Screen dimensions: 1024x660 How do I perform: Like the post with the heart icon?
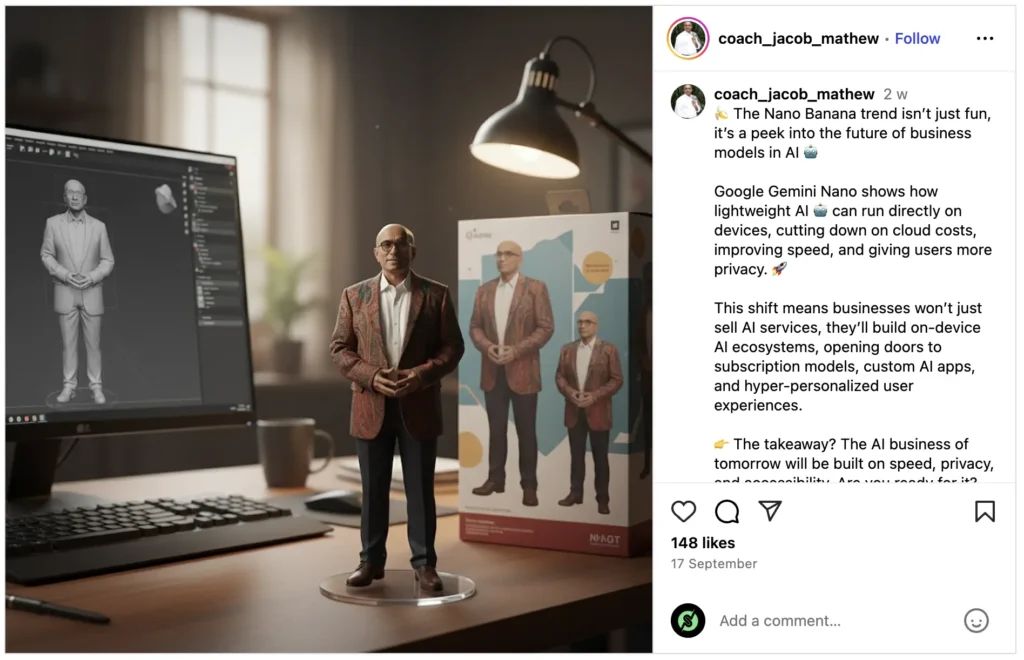coord(683,511)
